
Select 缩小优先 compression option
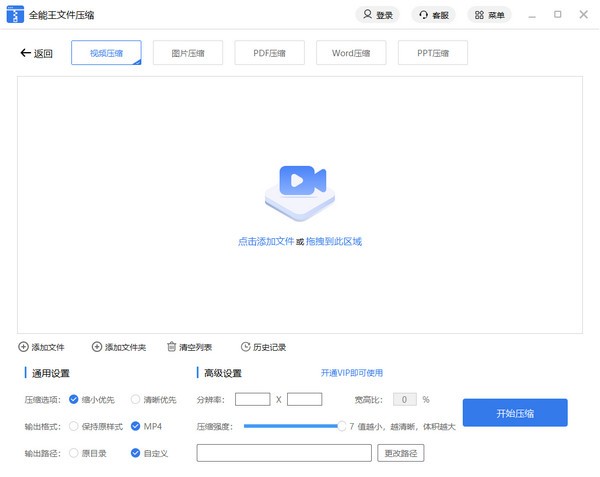74,399
